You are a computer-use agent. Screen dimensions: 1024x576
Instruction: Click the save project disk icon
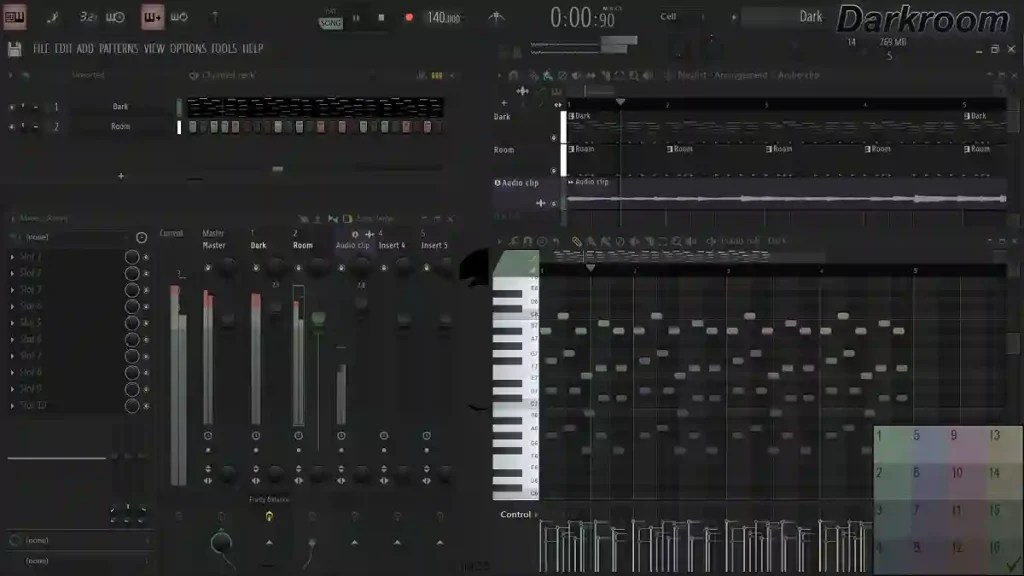[x=15, y=49]
